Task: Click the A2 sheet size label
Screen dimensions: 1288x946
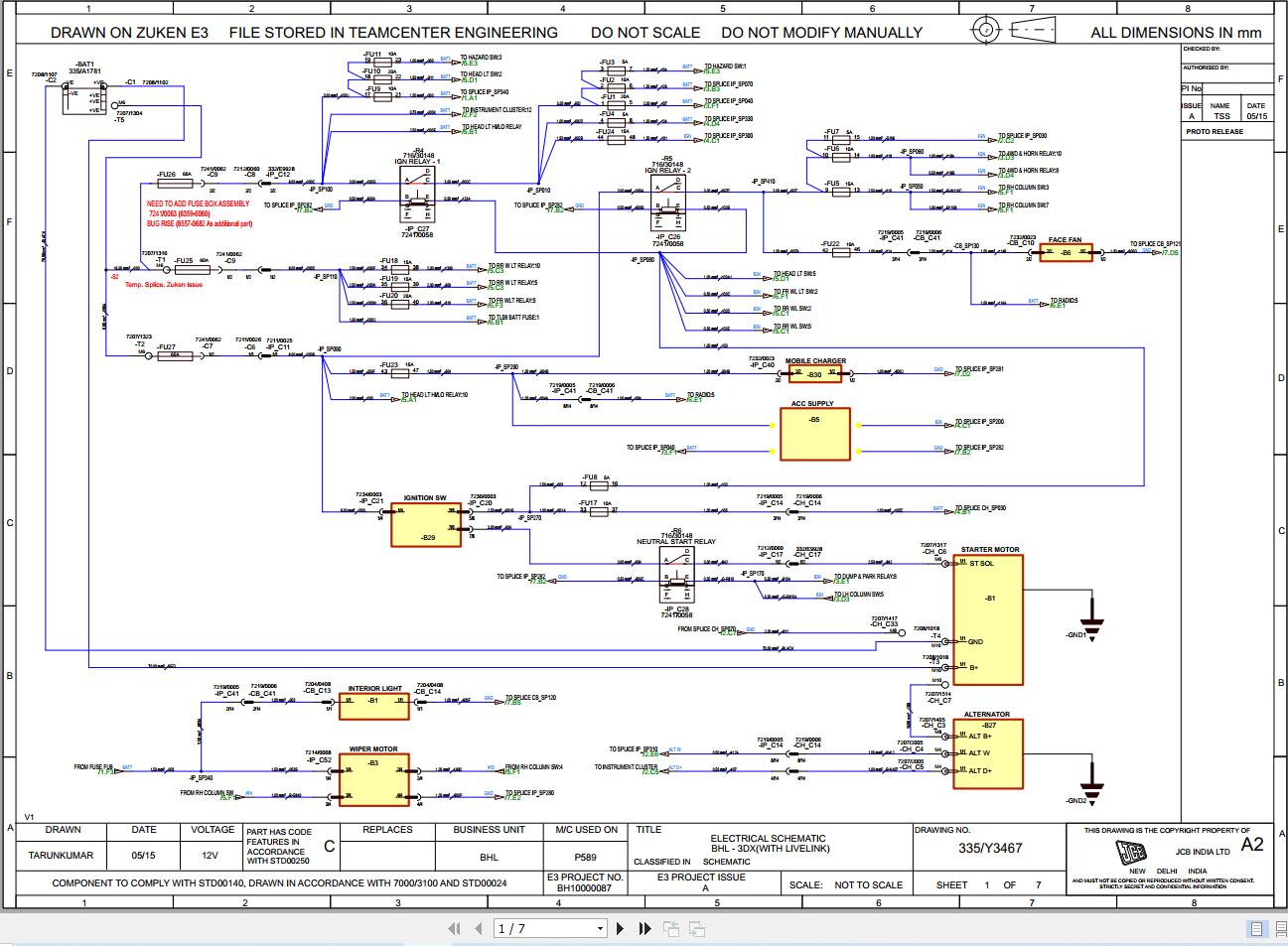Action: tap(1252, 845)
